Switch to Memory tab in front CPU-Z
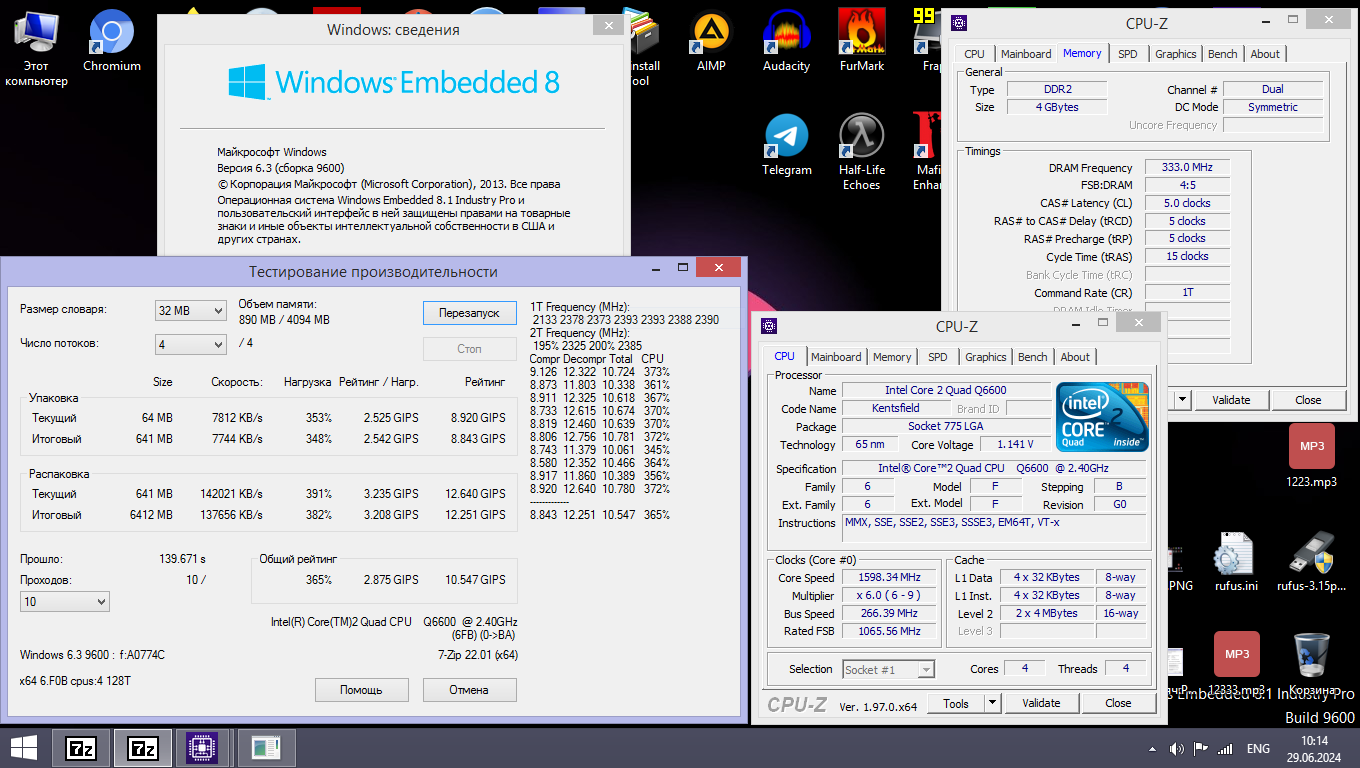This screenshot has width=1360, height=768. click(892, 357)
